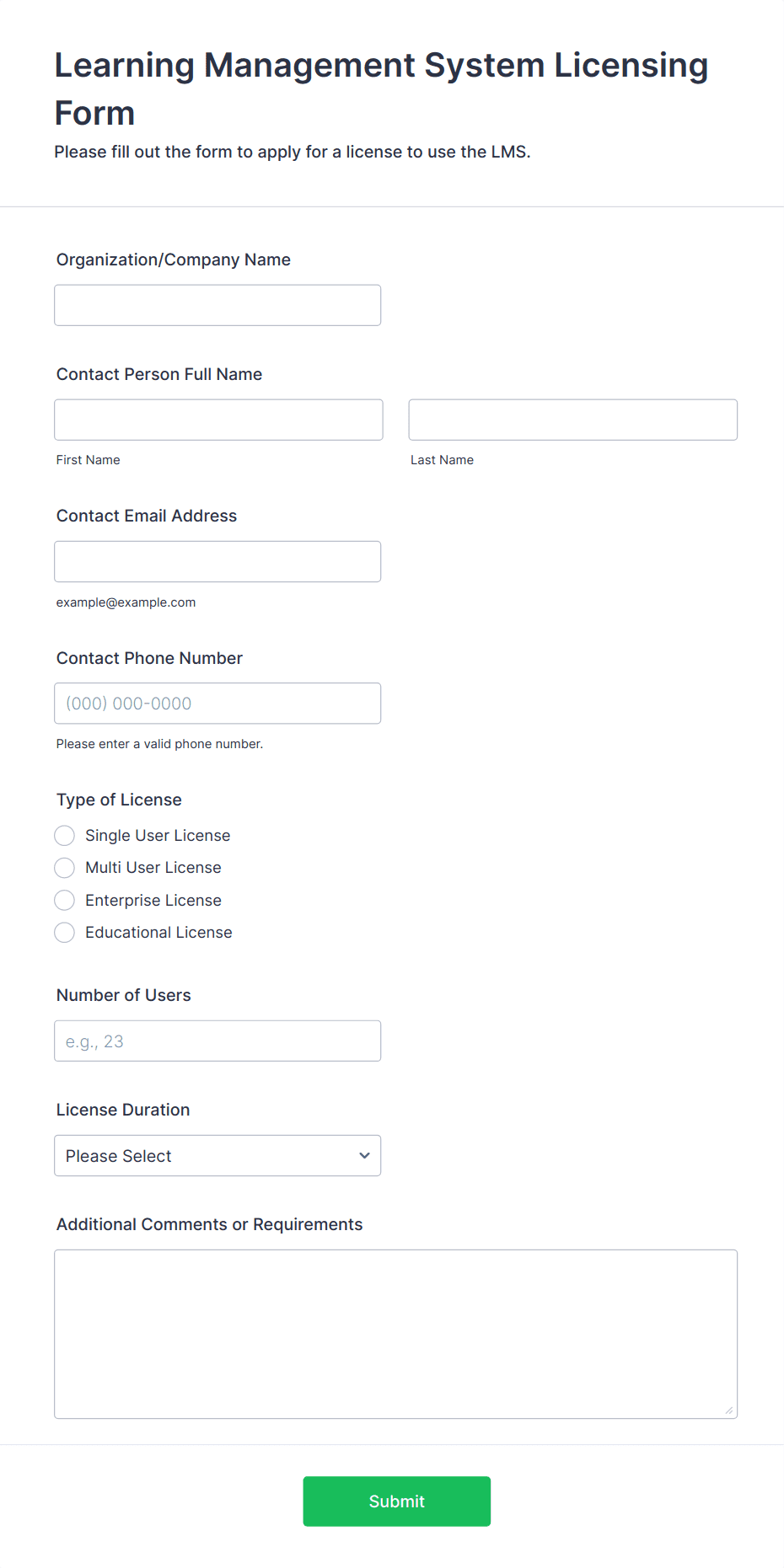Click the Number of Users field
This screenshot has width=784, height=1568.
(217, 1041)
